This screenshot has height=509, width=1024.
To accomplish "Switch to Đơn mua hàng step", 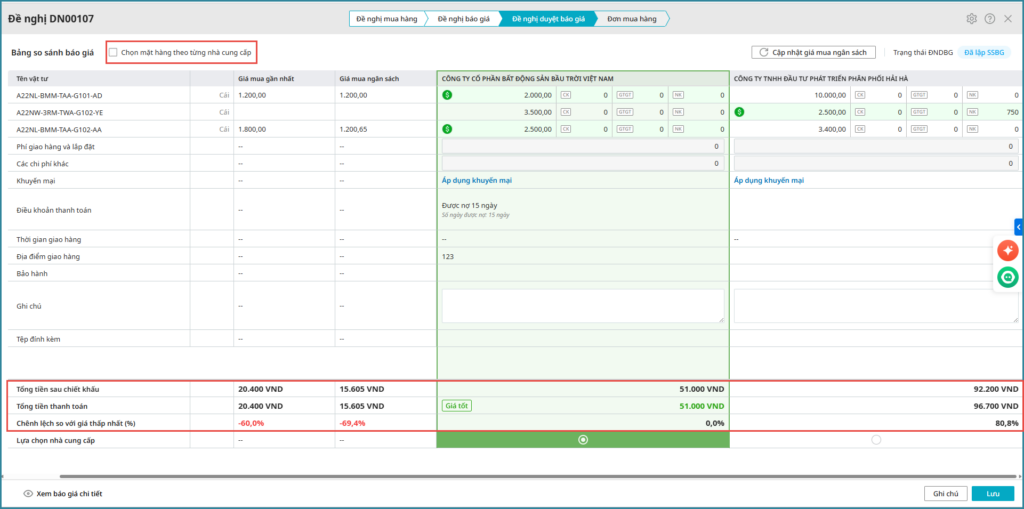I will (x=633, y=18).
